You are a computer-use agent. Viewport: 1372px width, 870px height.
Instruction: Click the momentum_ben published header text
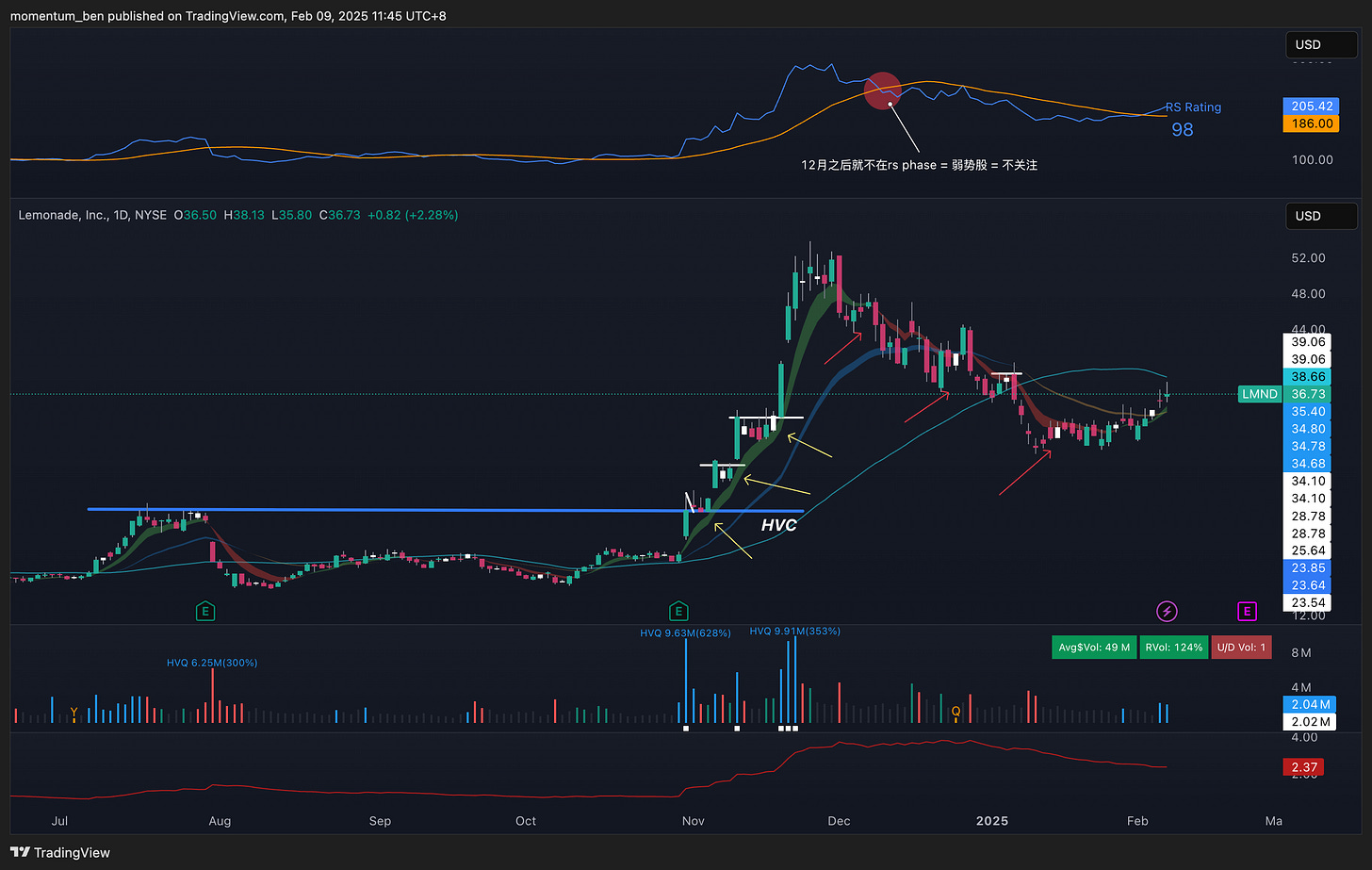tap(228, 16)
